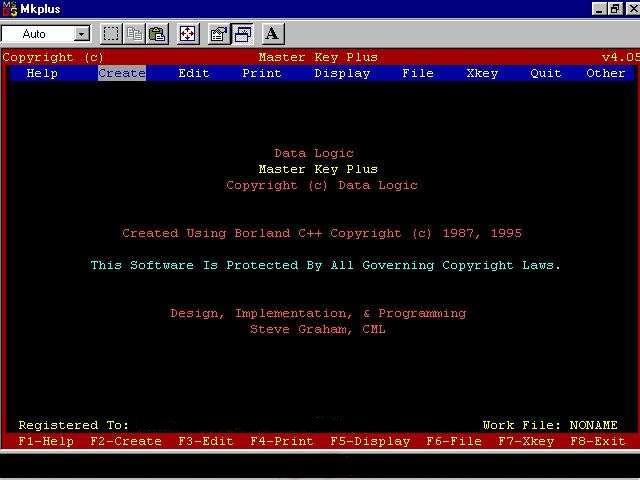The height and width of the screenshot is (480, 640).
Task: Click the Copy toolbar icon
Action: 134,34
